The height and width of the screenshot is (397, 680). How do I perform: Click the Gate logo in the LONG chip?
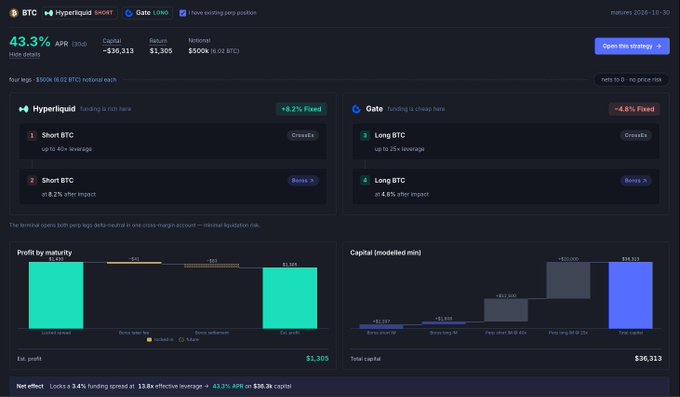click(x=128, y=13)
